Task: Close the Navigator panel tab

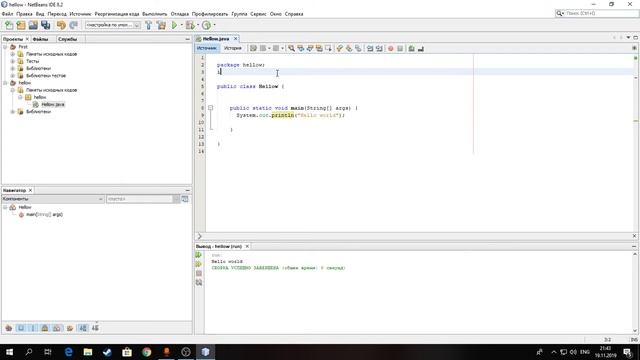Action: (30, 191)
